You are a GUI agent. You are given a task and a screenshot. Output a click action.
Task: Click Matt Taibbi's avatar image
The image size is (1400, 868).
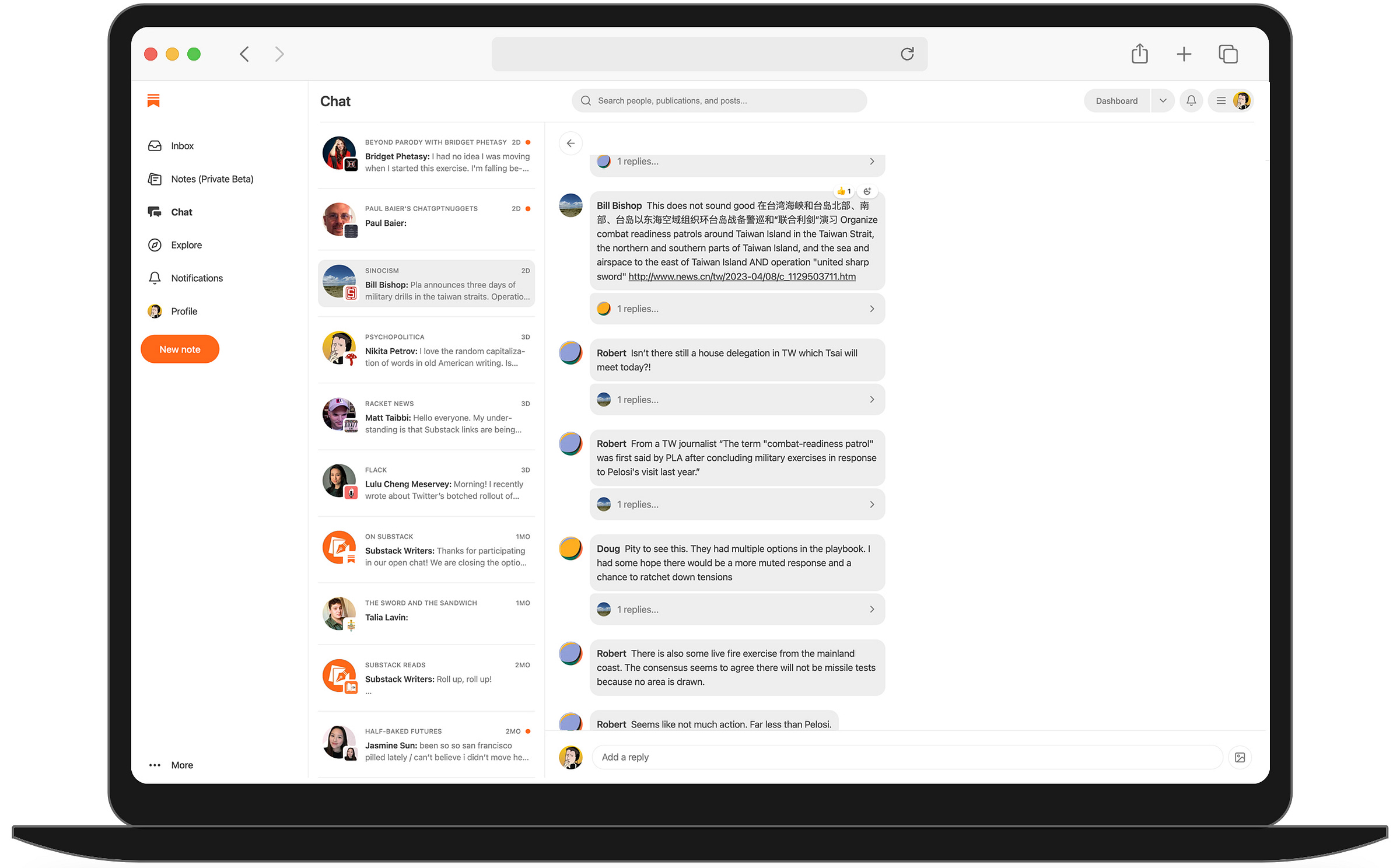(339, 414)
